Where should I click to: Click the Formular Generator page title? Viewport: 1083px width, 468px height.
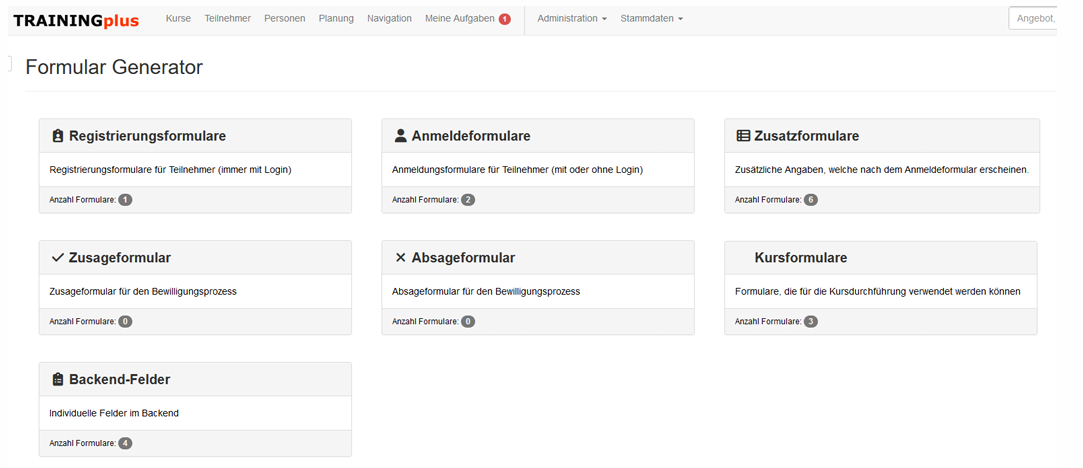pyautogui.click(x=114, y=67)
